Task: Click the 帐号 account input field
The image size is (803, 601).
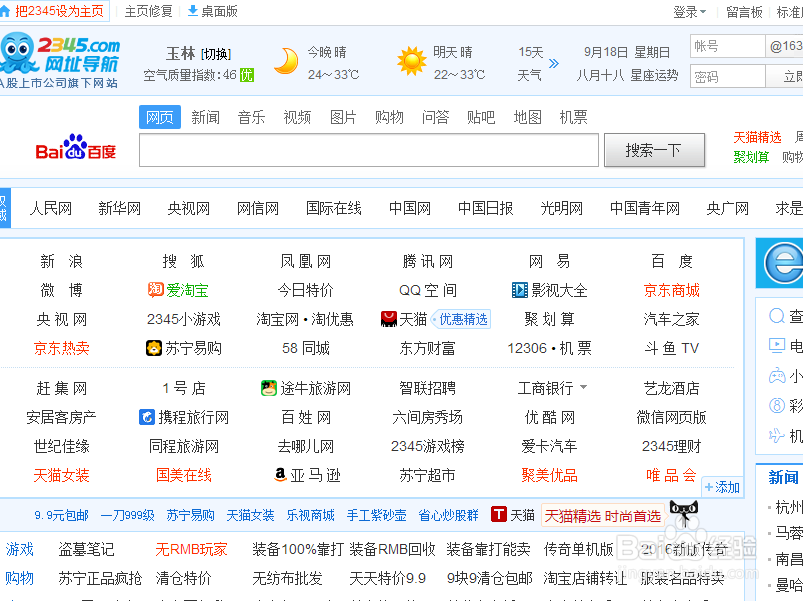Action: (x=727, y=46)
